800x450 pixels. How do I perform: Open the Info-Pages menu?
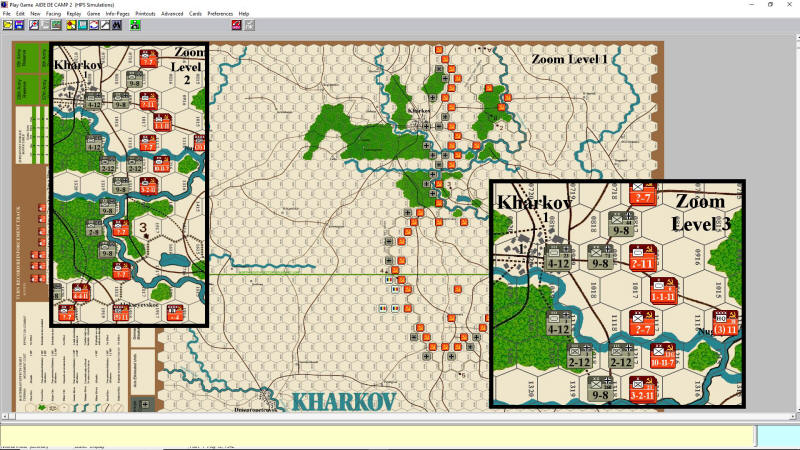point(118,13)
